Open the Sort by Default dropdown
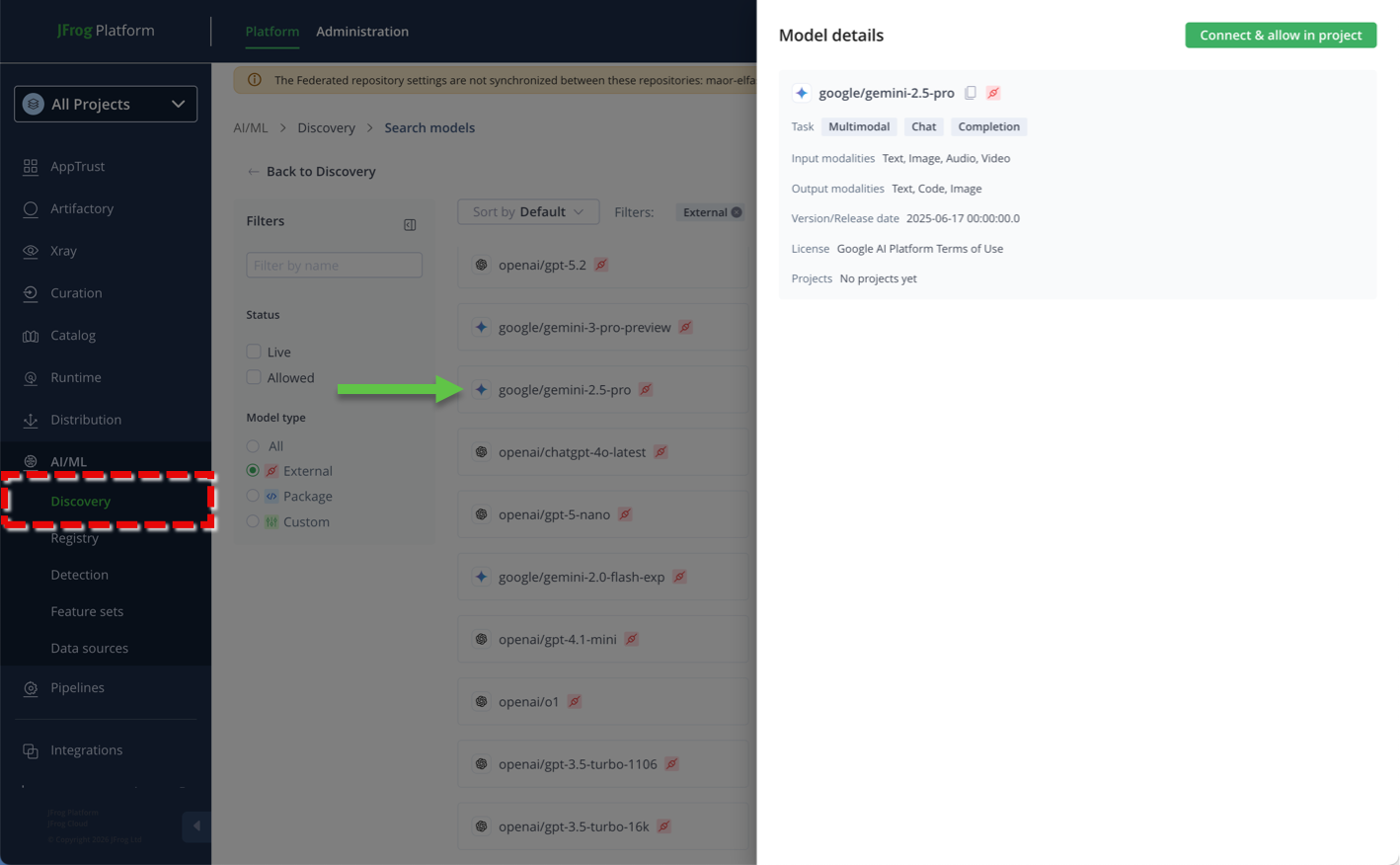 [528, 212]
